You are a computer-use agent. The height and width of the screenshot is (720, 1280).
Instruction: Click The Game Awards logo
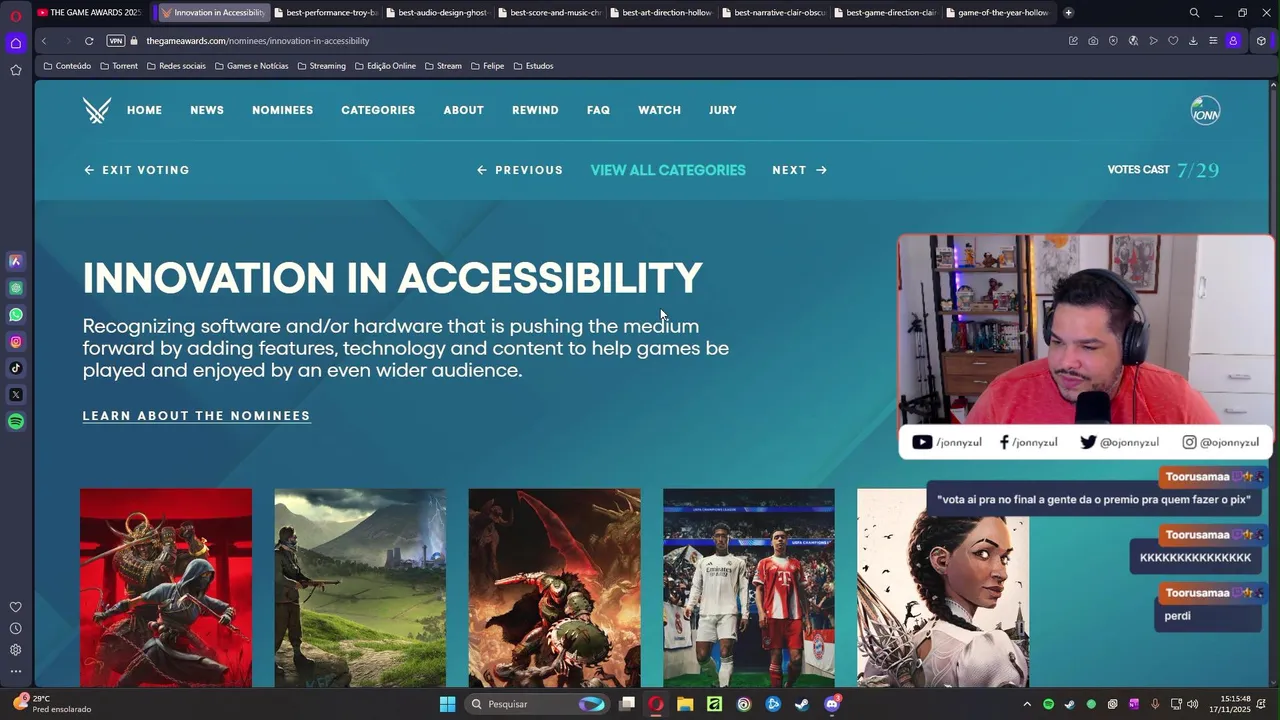(x=97, y=110)
